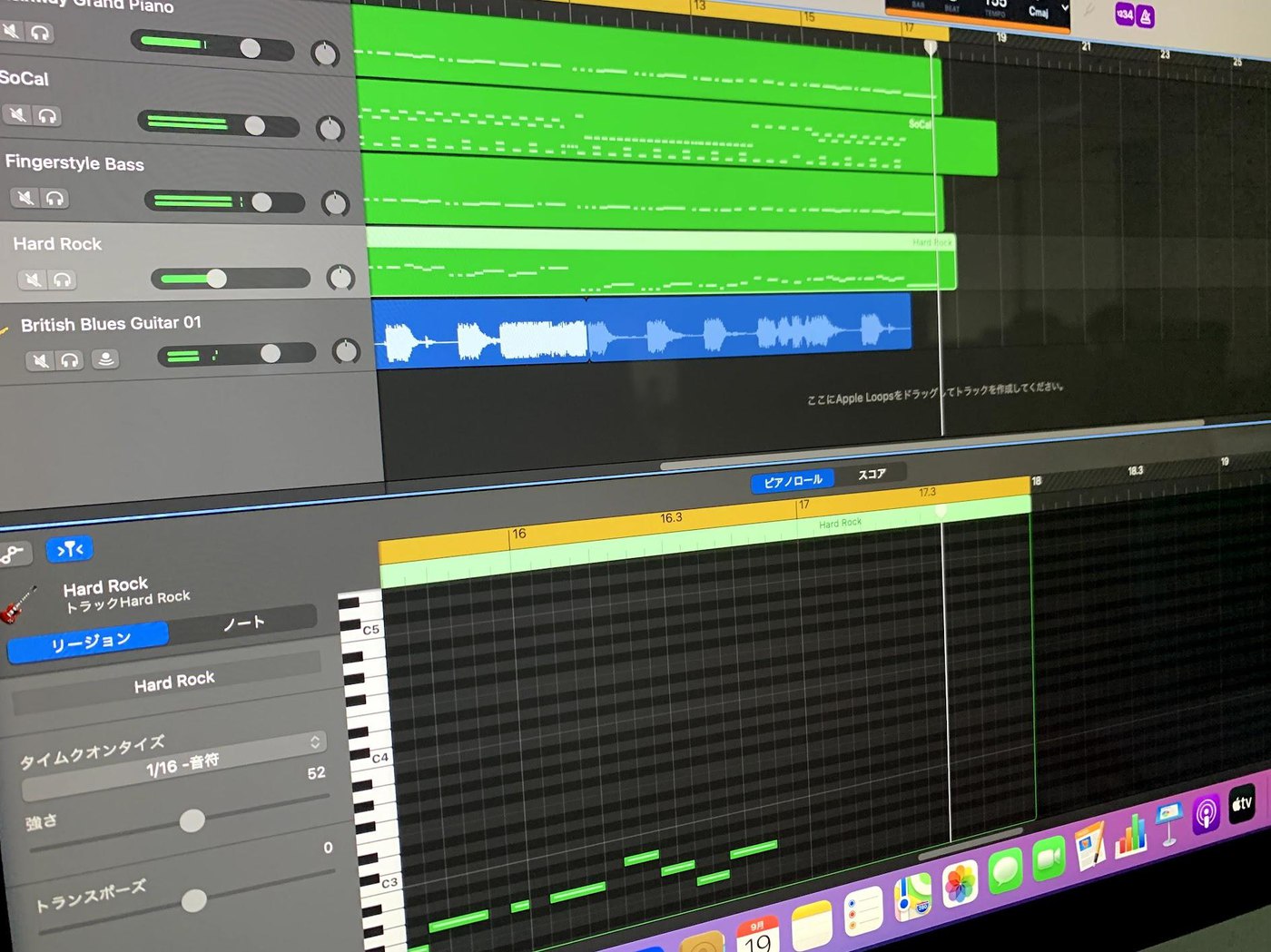Image resolution: width=1271 pixels, height=952 pixels.
Task: Select the Hard Rock MIDI region in tracks area
Action: coord(661,261)
